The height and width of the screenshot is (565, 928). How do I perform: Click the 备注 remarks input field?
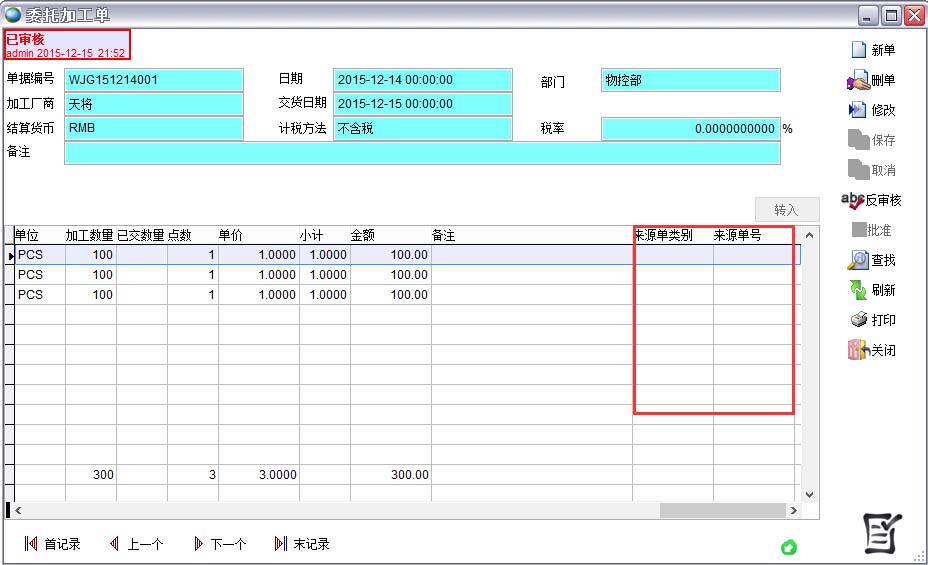pos(421,153)
